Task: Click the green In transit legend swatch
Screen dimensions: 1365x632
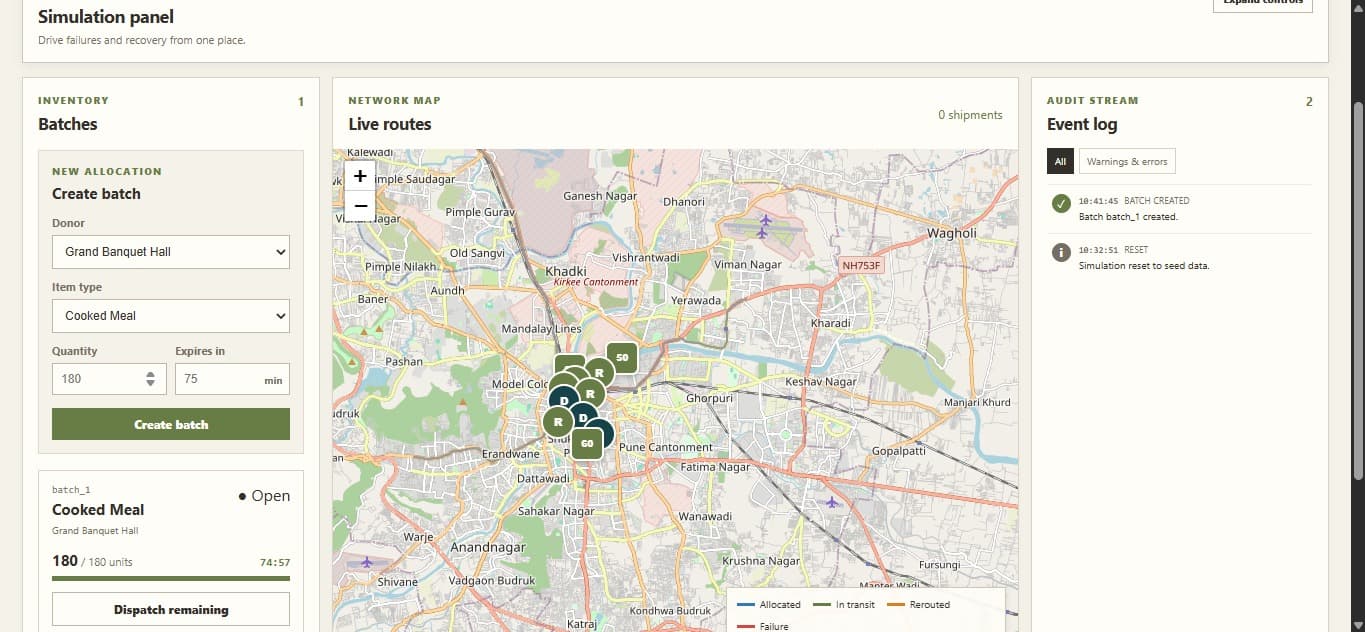Action: point(822,605)
